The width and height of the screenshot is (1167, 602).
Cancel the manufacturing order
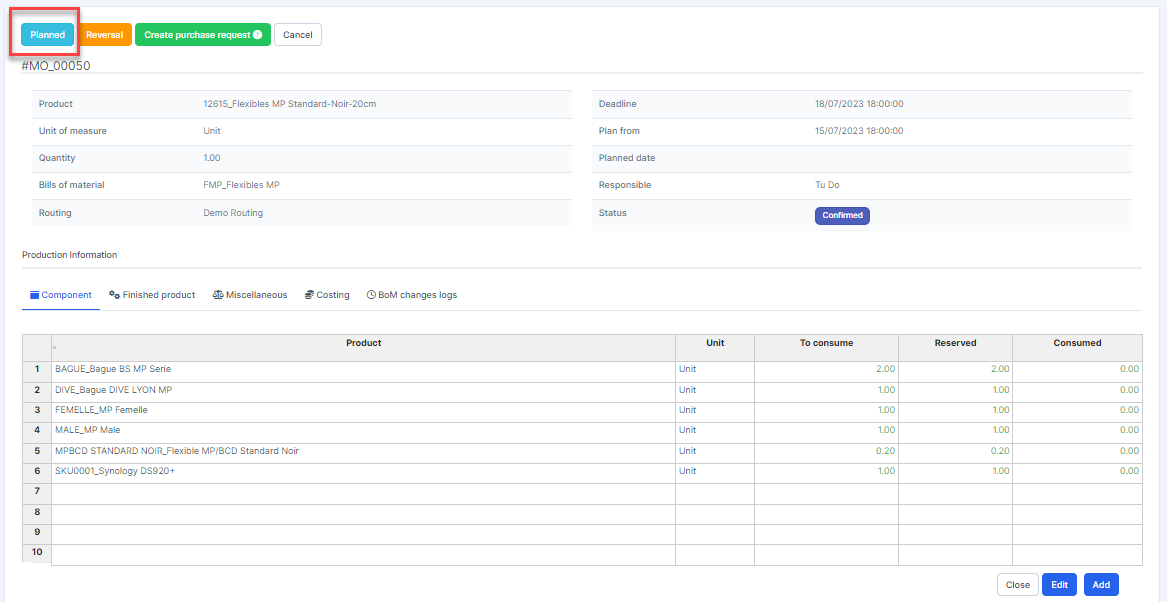tap(297, 35)
